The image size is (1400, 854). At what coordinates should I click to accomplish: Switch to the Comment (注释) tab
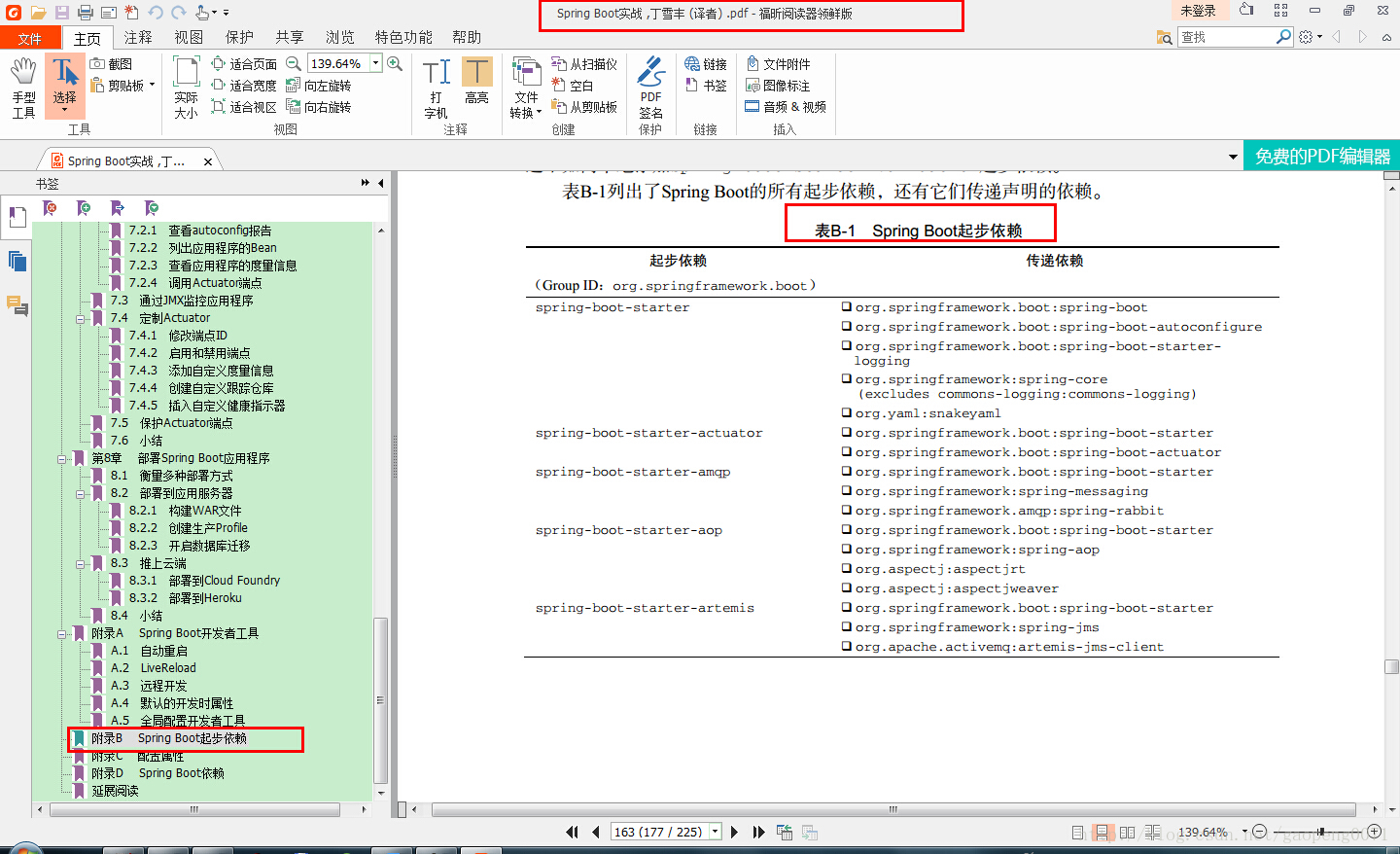pos(138,37)
